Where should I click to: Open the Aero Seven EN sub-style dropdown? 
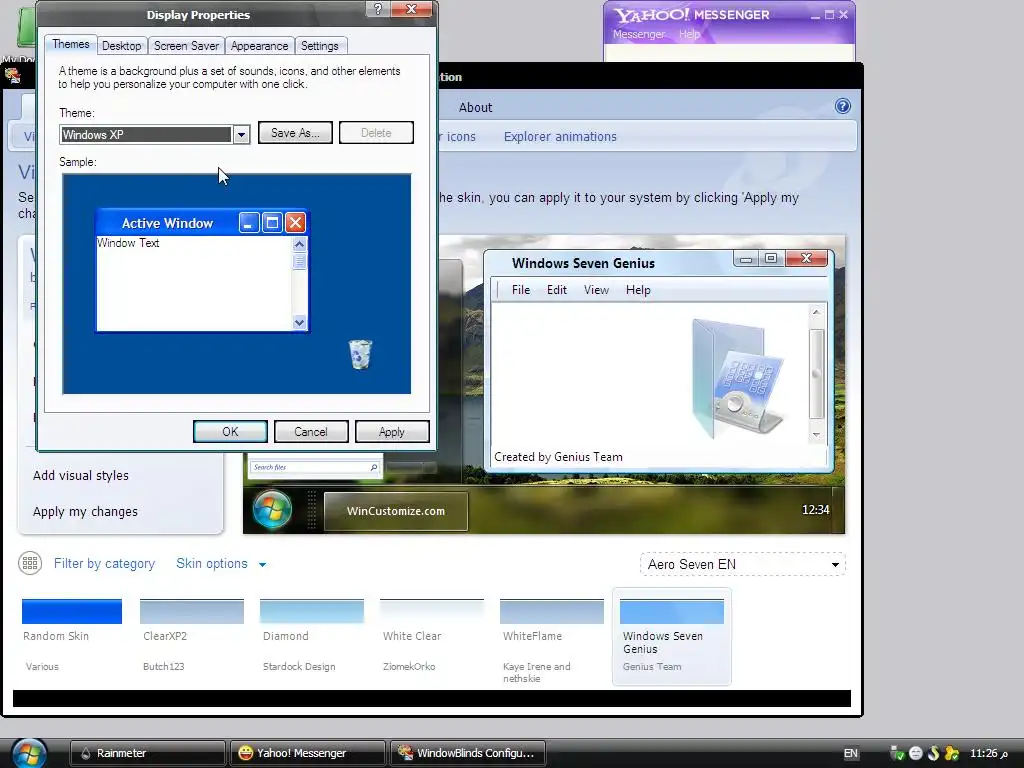tap(743, 564)
